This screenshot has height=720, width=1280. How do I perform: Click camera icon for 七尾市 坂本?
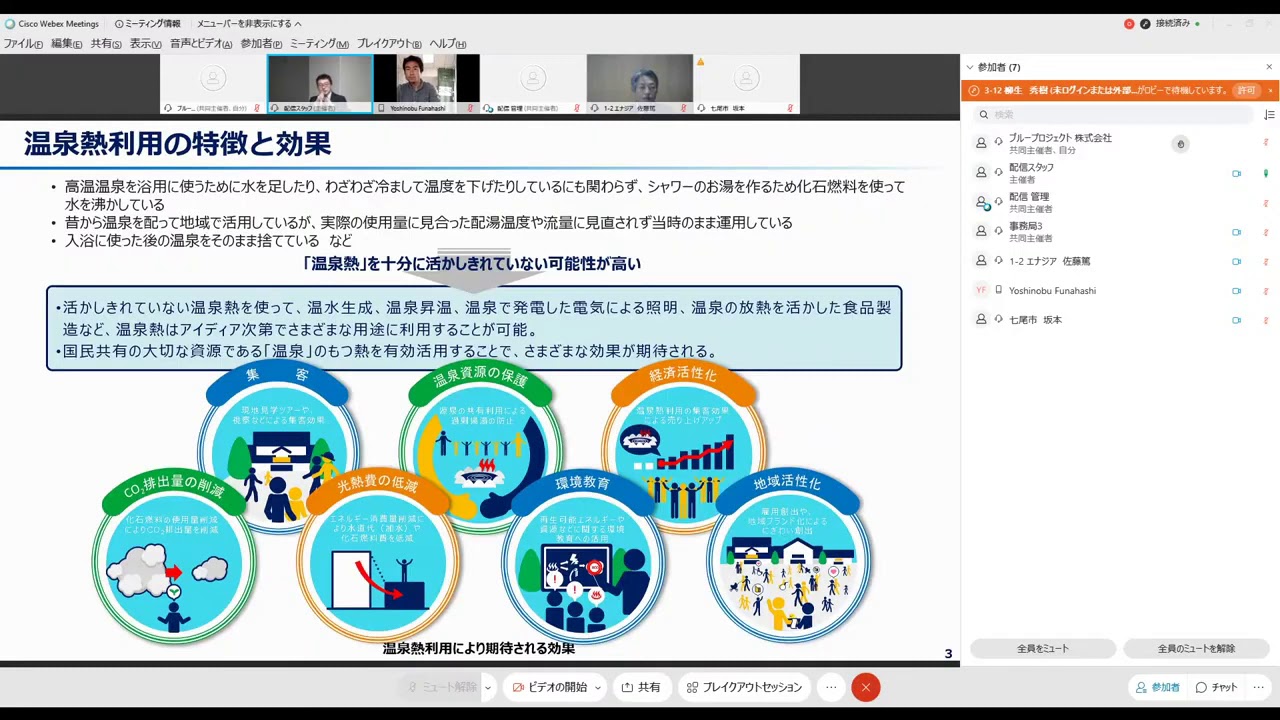(x=1237, y=320)
